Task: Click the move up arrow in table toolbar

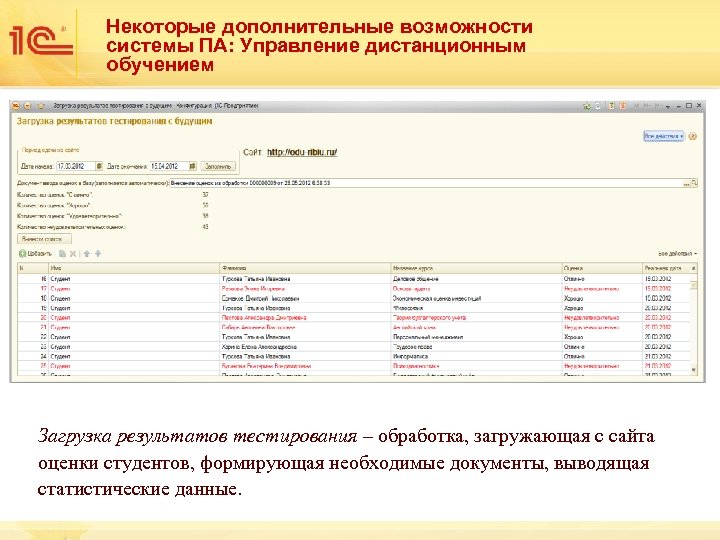Action: (x=87, y=253)
